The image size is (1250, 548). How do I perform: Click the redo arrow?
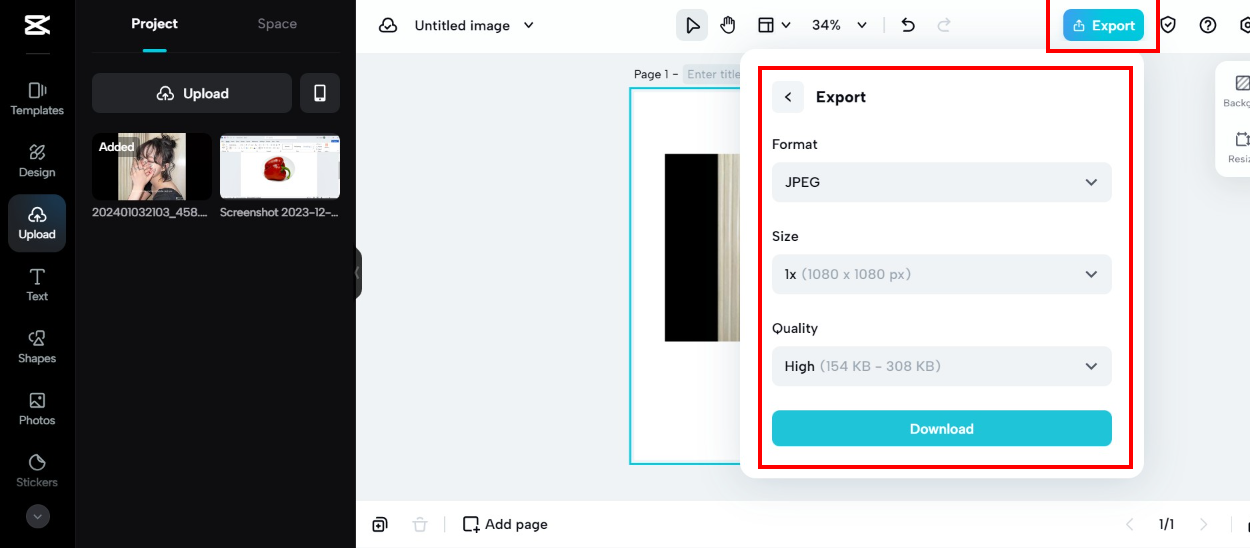click(944, 25)
